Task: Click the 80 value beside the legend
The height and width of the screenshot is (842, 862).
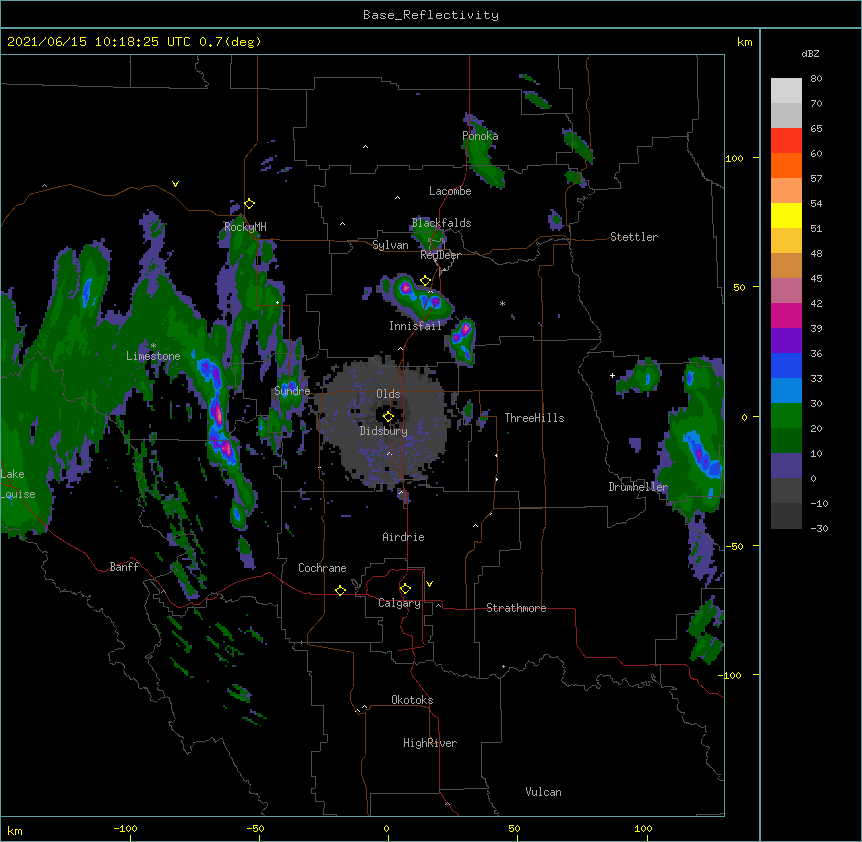Action: point(816,79)
